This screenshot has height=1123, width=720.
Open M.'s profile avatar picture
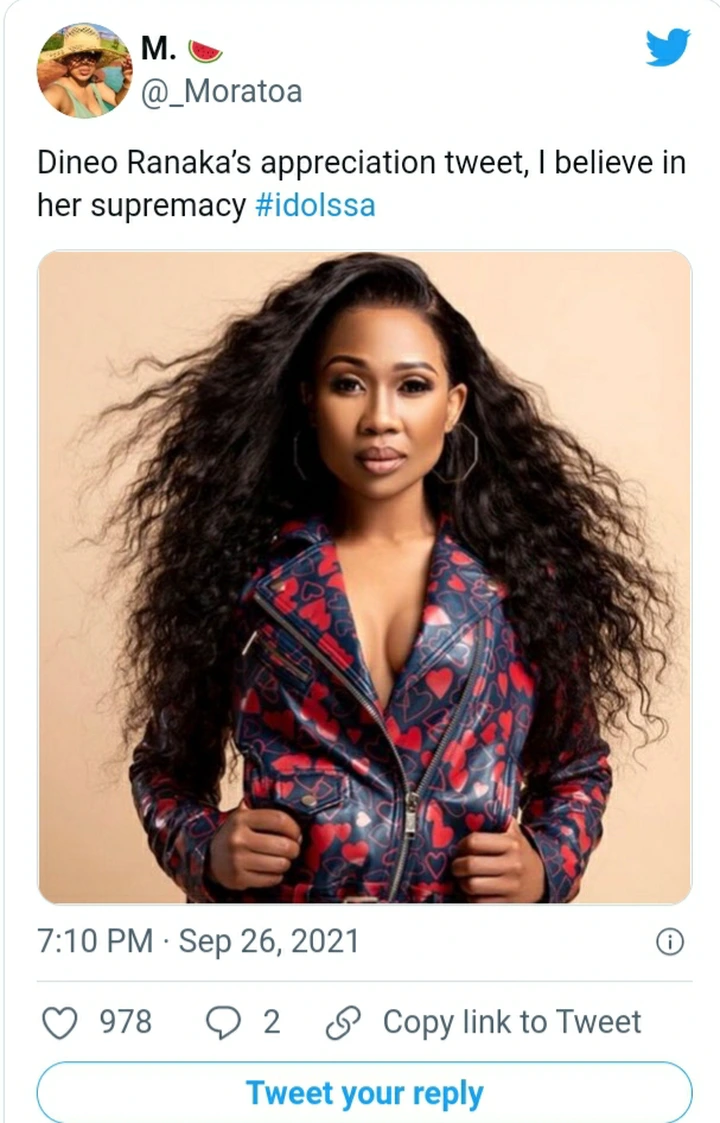pyautogui.click(x=85, y=70)
